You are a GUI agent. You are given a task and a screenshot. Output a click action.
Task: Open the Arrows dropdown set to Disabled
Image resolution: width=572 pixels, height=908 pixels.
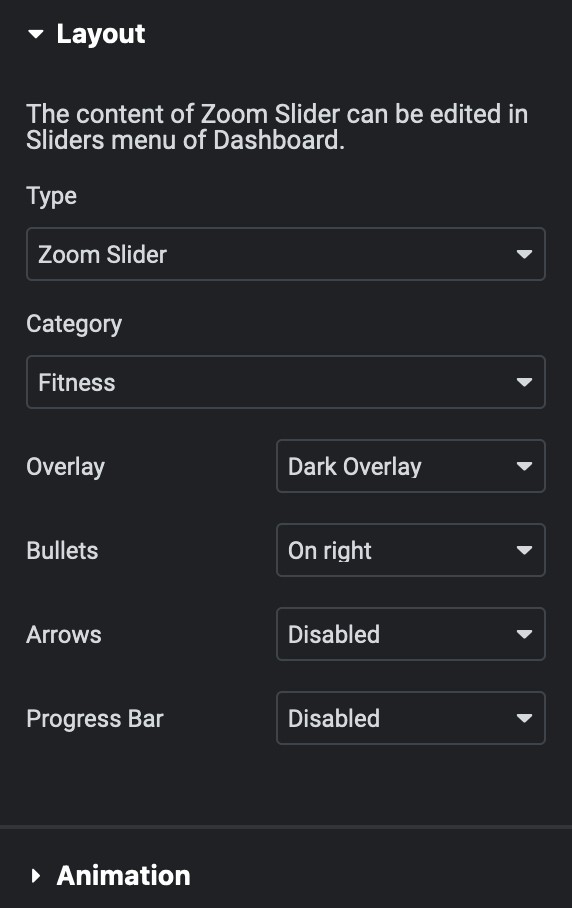tap(411, 634)
